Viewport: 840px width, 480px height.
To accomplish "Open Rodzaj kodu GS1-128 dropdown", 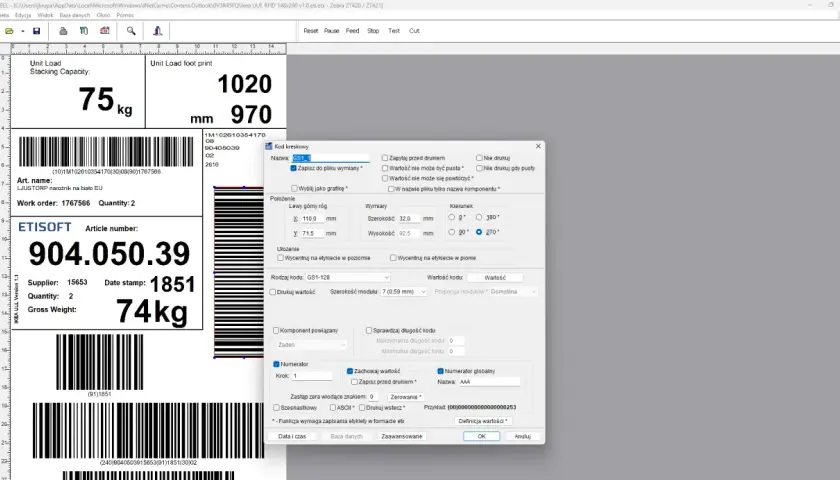I will pyautogui.click(x=347, y=278).
